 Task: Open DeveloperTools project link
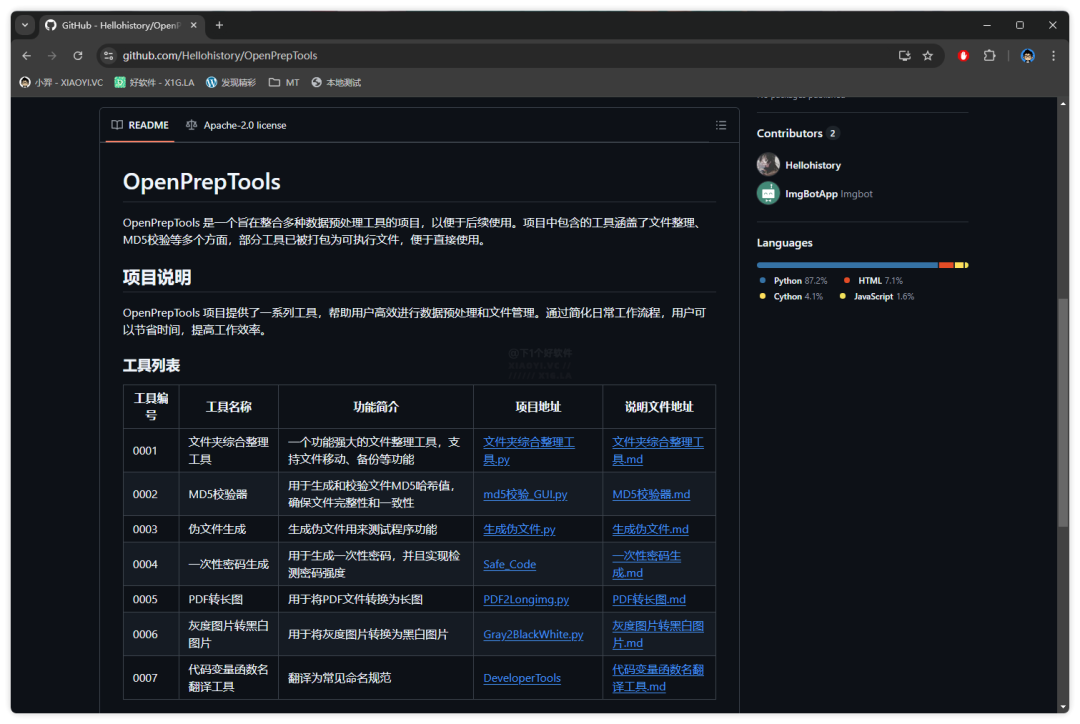tap(522, 679)
